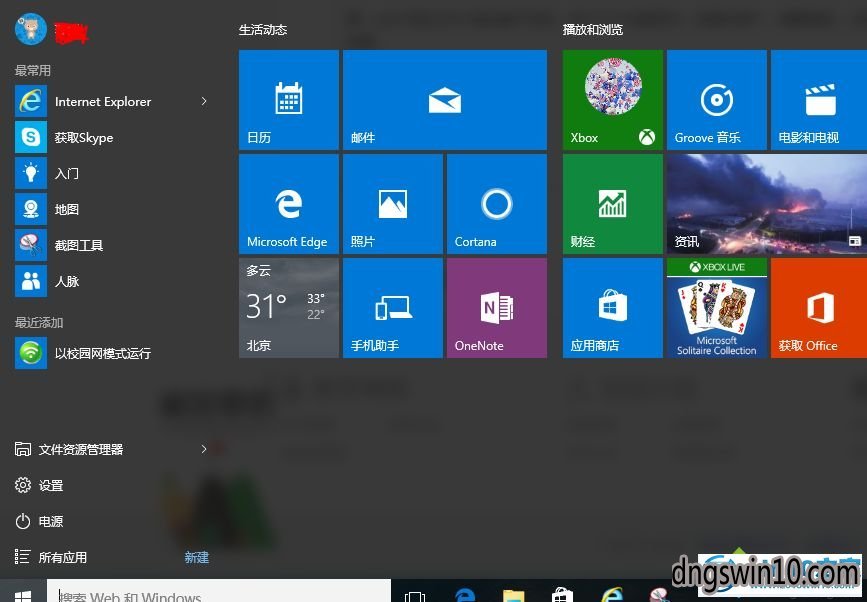This screenshot has height=602, width=867.
Task: Launch the OneNote tile
Action: tap(497, 308)
